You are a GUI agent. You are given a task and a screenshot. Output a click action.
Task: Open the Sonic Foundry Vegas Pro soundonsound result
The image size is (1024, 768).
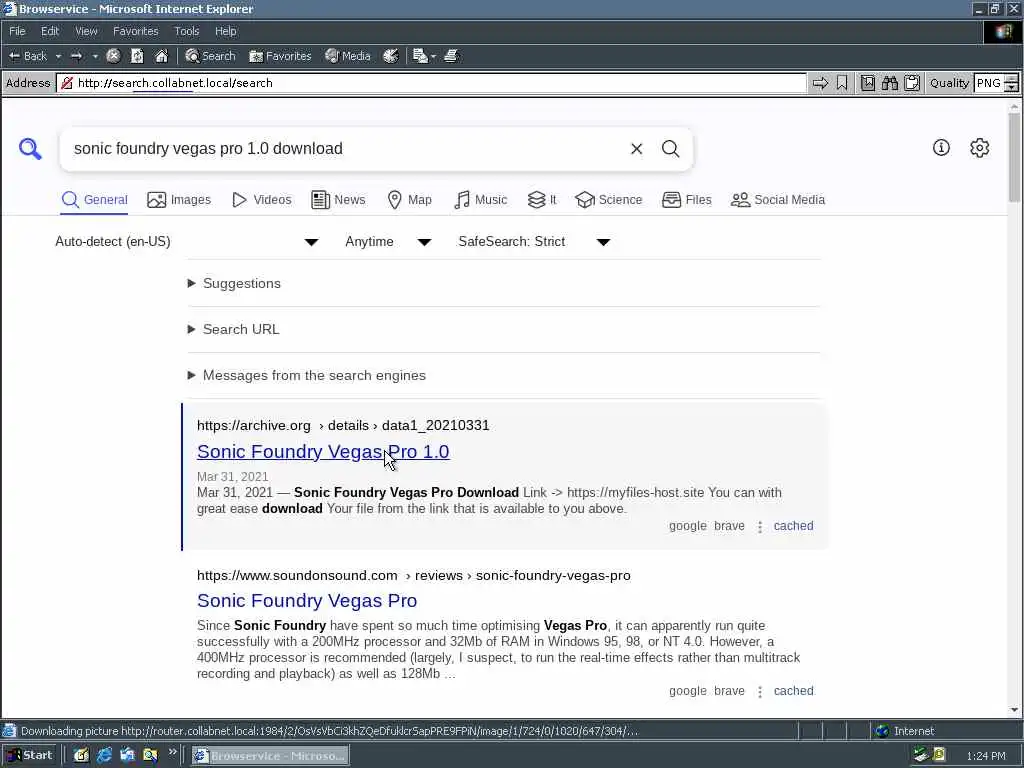(307, 600)
